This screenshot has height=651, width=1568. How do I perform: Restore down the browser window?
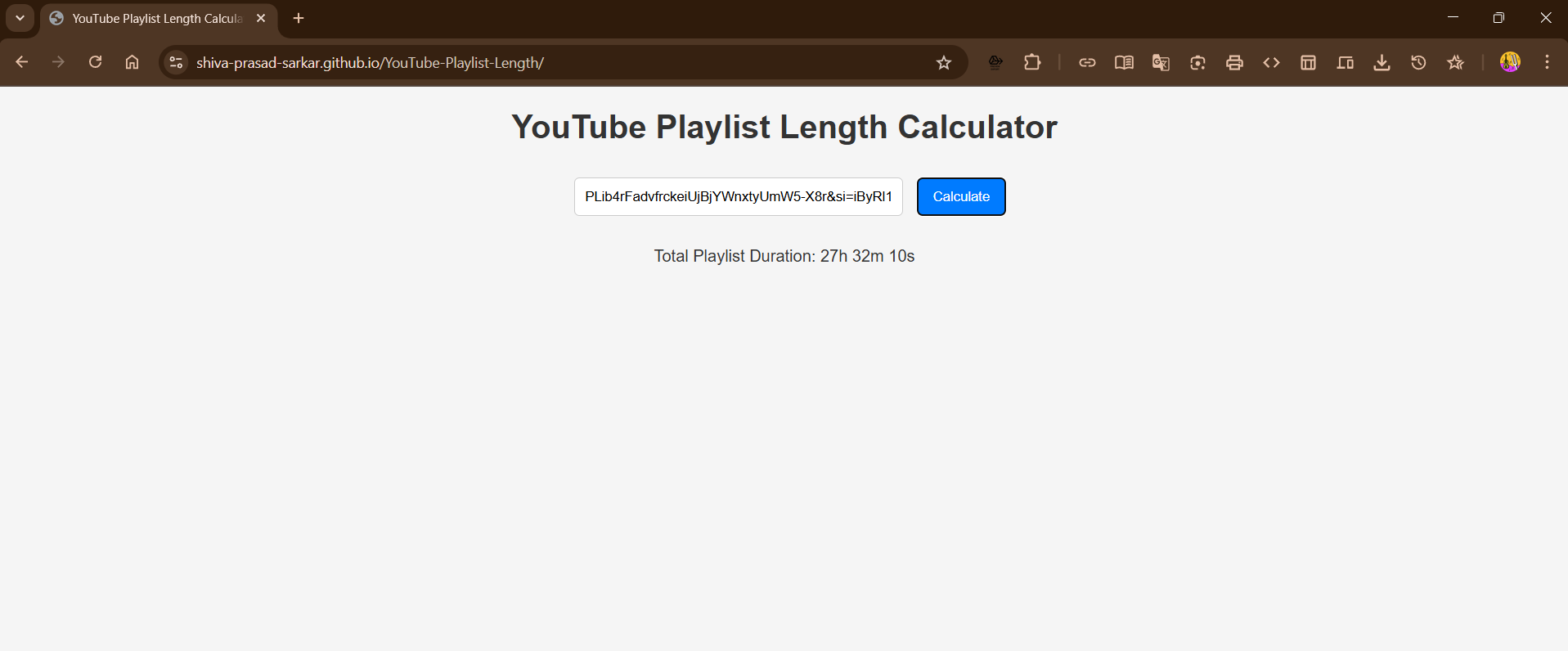coord(1498,18)
